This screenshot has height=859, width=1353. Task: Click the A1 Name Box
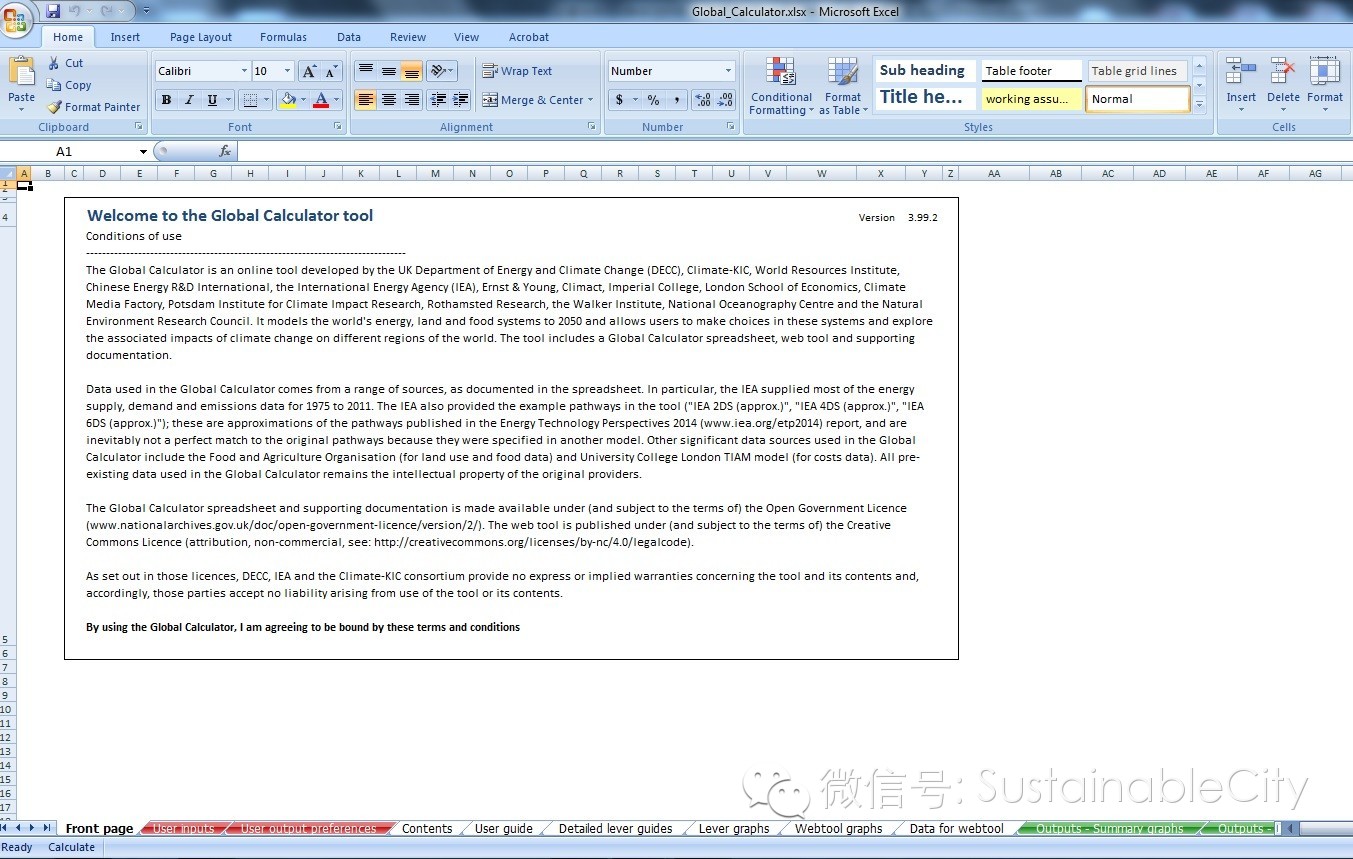pyautogui.click(x=70, y=151)
